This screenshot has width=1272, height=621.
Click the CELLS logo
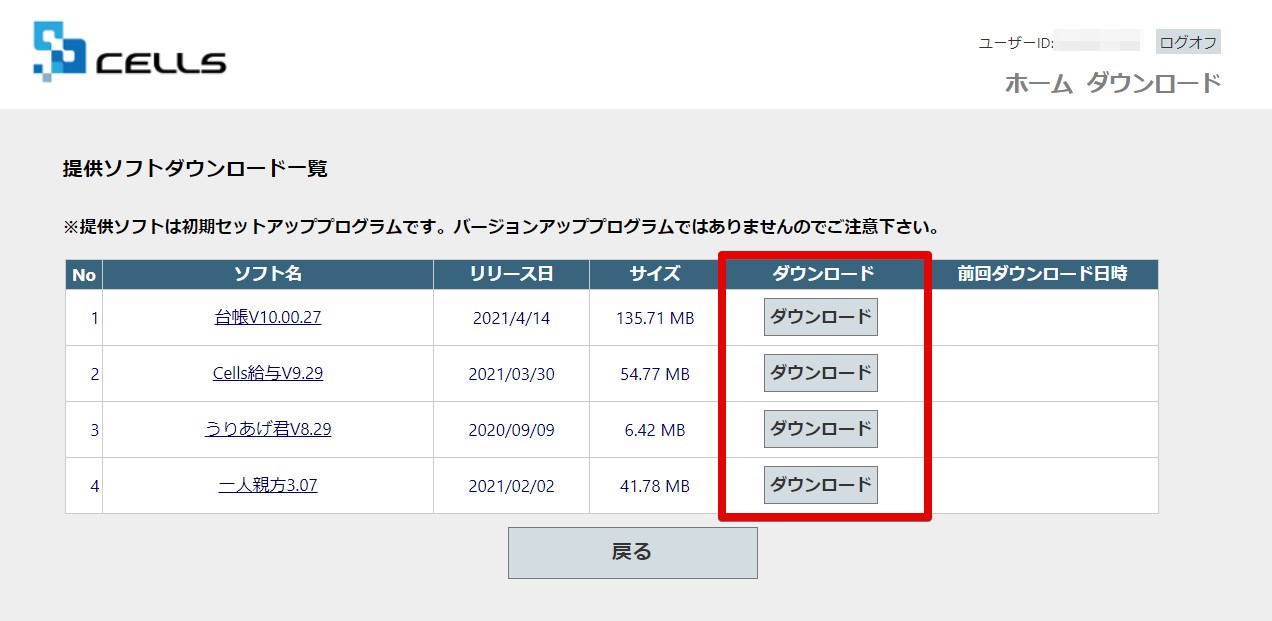[130, 52]
